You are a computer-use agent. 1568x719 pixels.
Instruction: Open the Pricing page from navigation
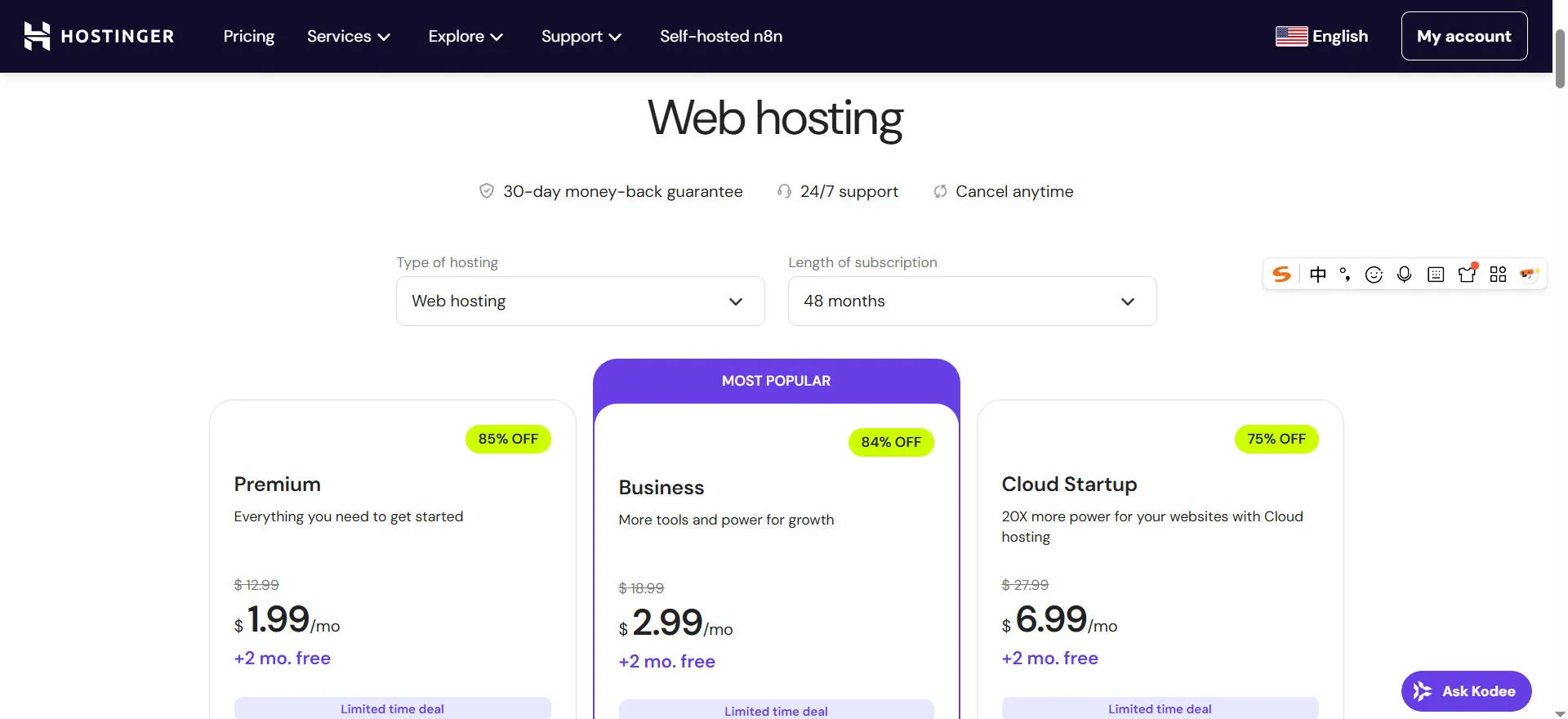tap(249, 36)
